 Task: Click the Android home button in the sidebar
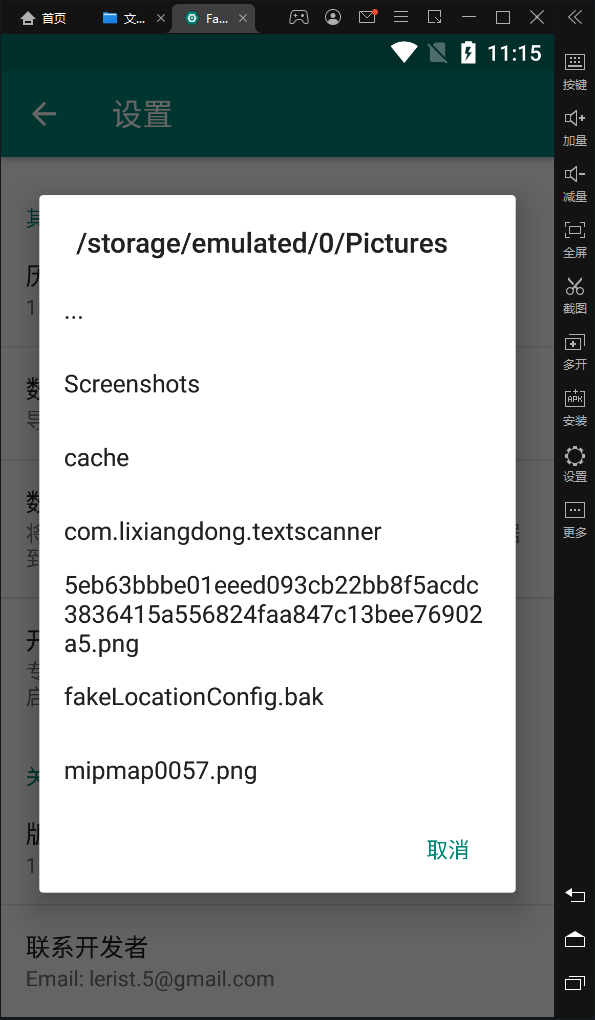click(x=575, y=939)
